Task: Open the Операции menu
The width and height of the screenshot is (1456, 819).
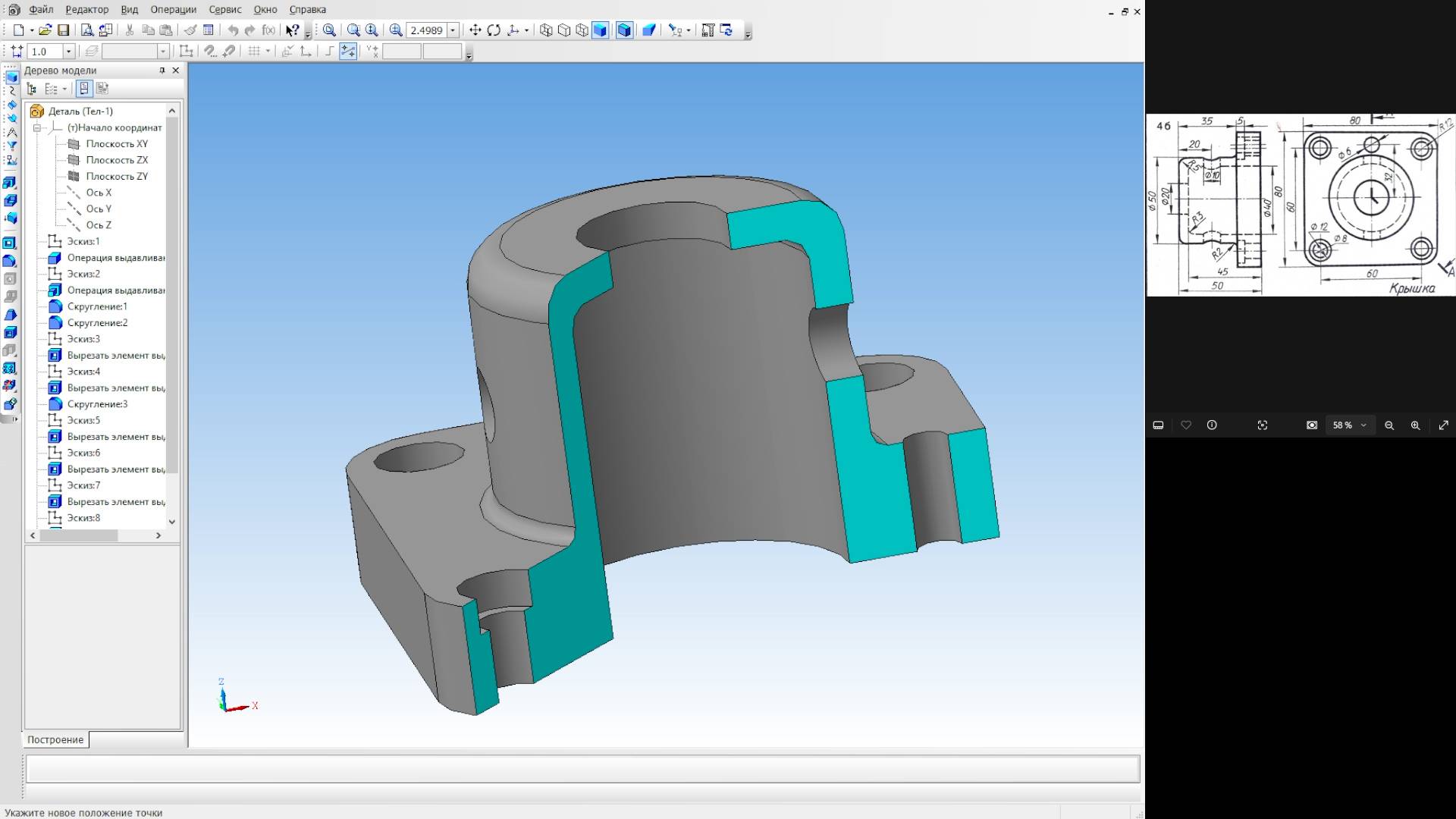Action: [173, 10]
